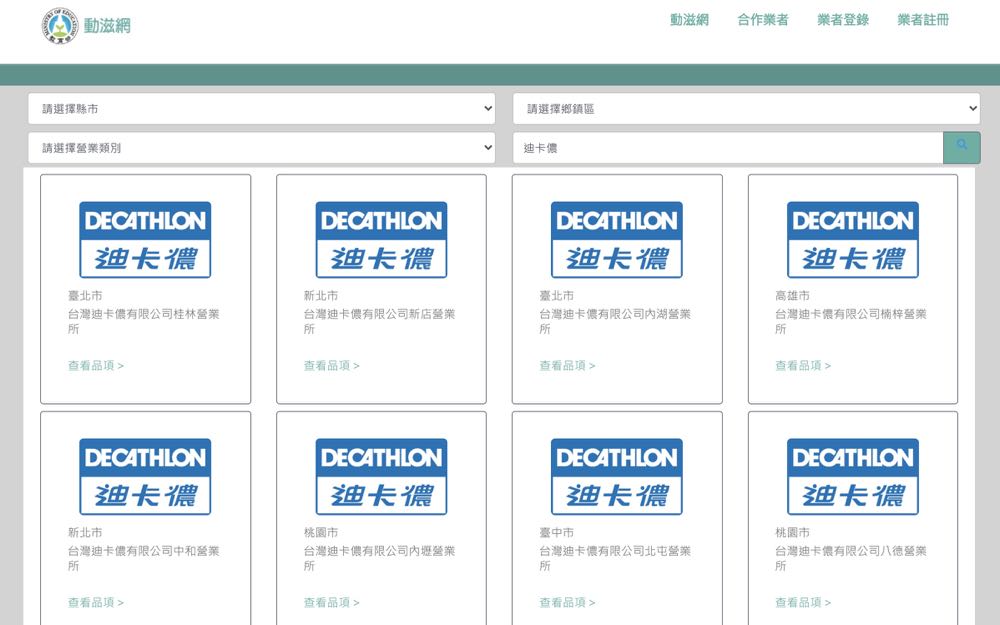Open 查看品項 for 內湖營業所
The height and width of the screenshot is (625, 1000).
[x=567, y=365]
